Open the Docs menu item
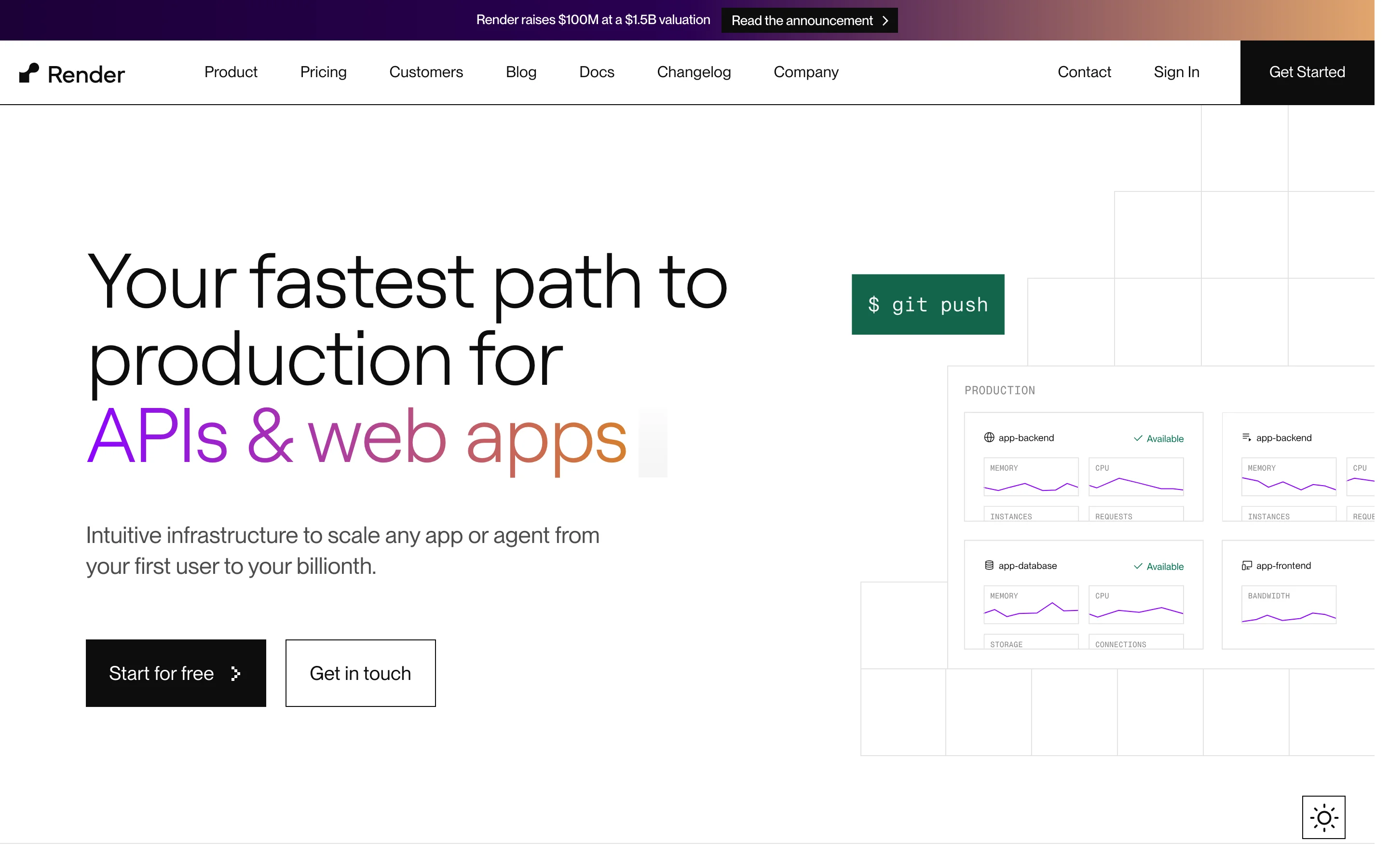This screenshot has width=1389, height=868. (x=596, y=72)
